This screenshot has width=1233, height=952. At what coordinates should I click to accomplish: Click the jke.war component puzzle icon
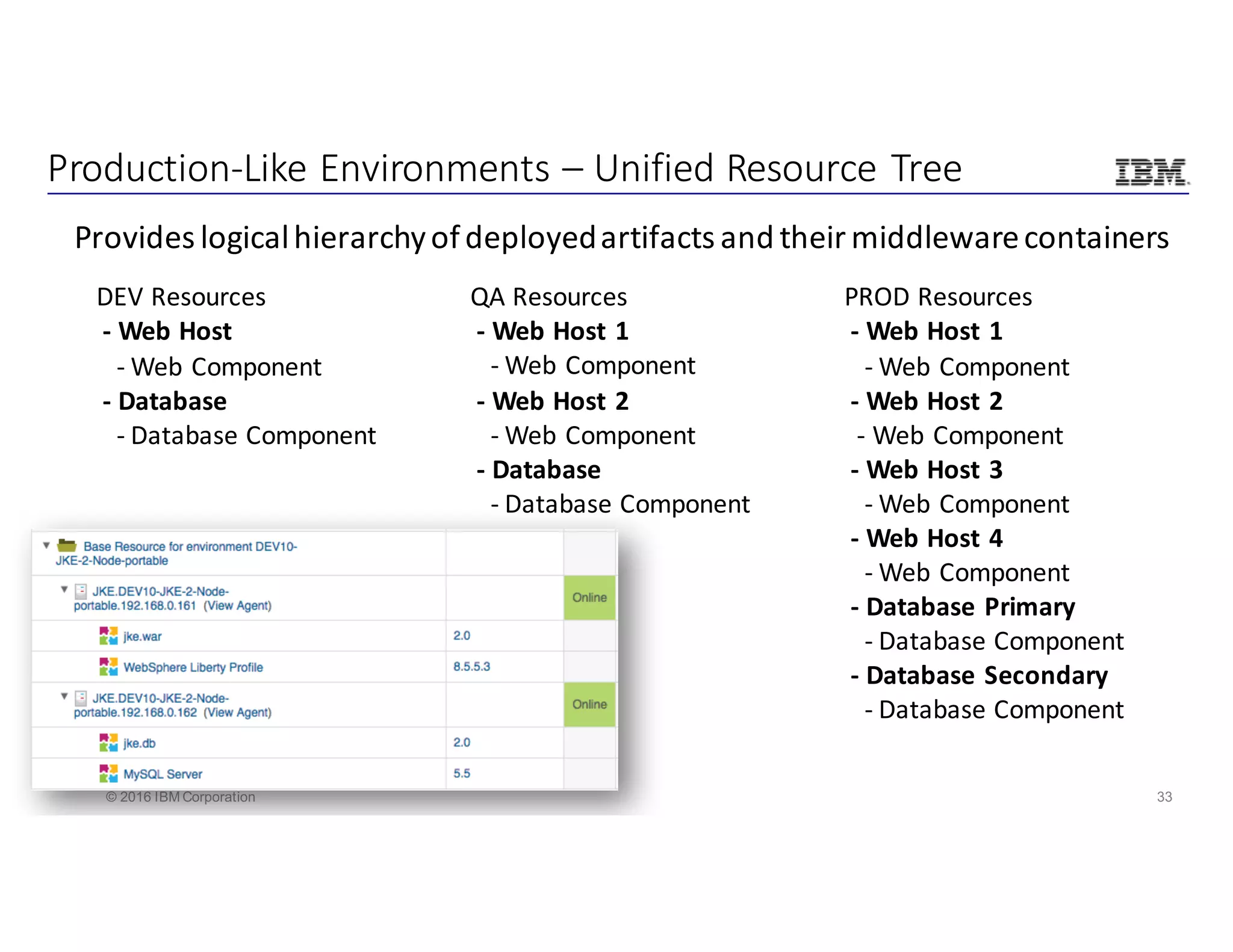108,635
